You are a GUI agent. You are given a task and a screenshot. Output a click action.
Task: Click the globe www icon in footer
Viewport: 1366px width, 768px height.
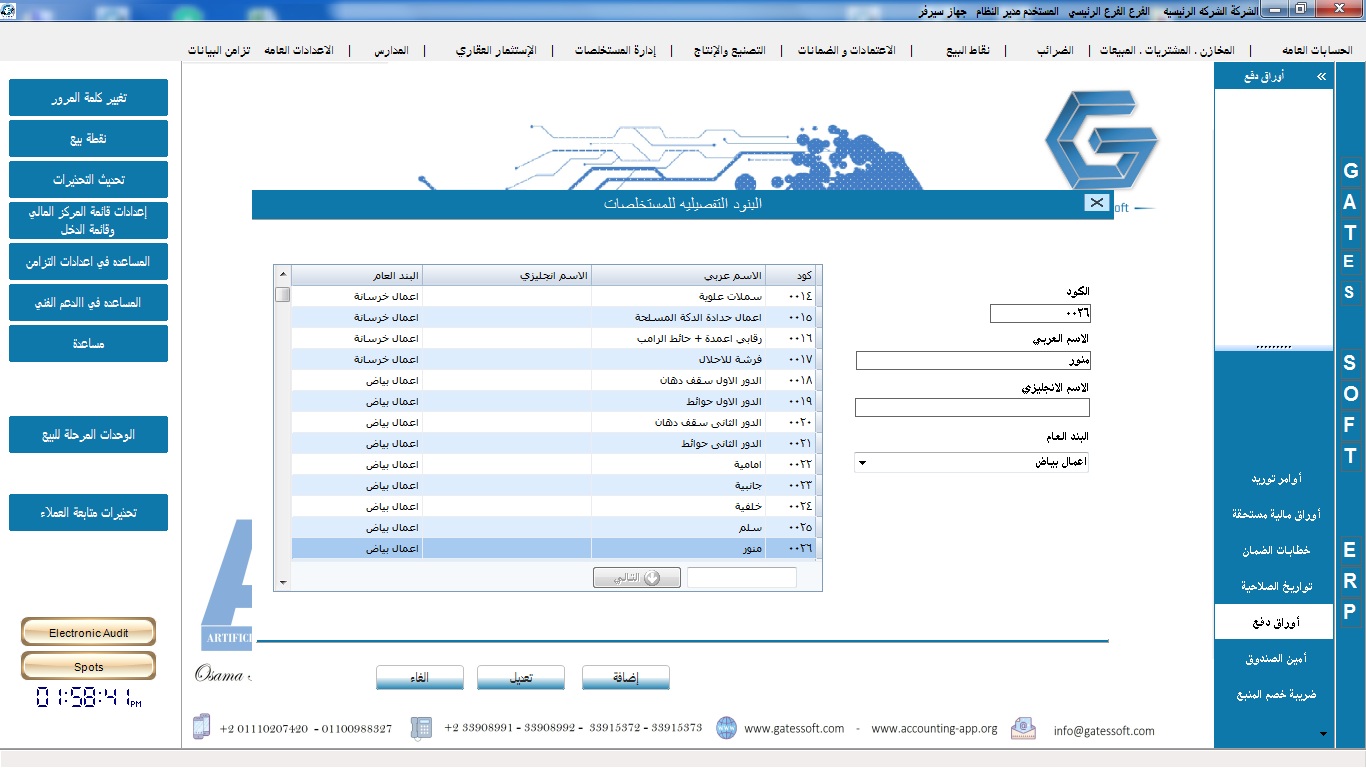[x=726, y=728]
